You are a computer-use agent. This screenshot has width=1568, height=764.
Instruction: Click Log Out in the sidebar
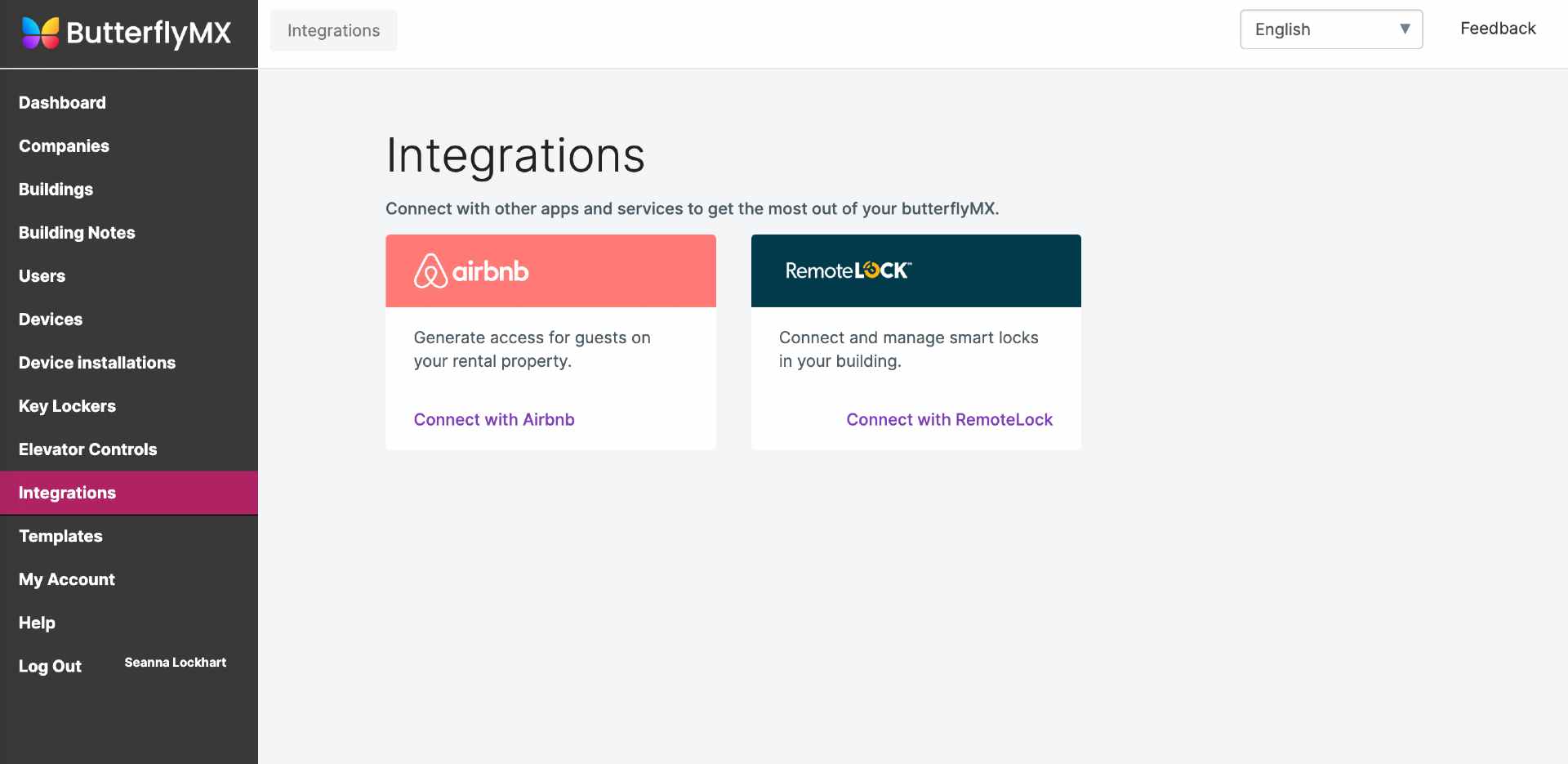[x=50, y=665]
